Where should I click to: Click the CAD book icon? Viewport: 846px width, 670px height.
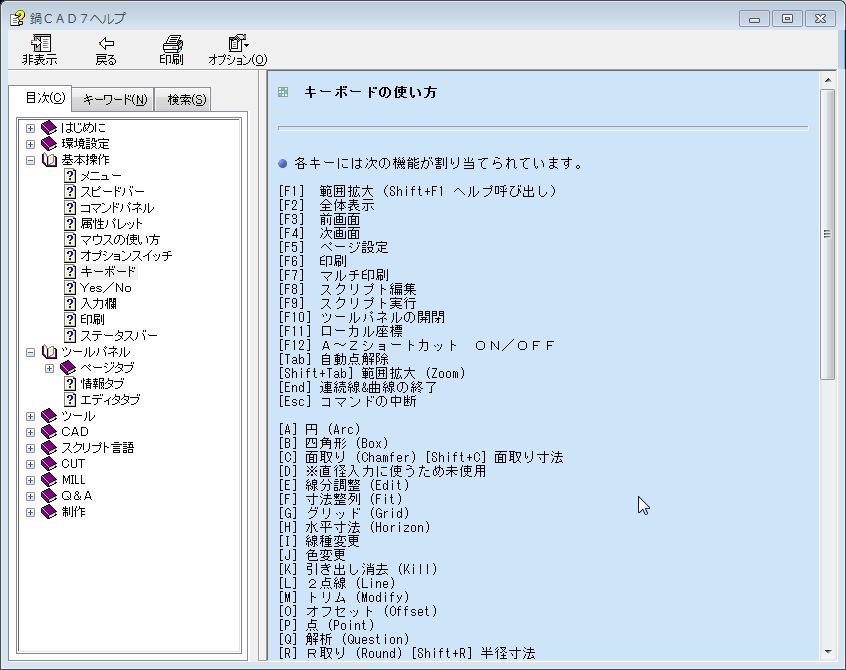[49, 432]
